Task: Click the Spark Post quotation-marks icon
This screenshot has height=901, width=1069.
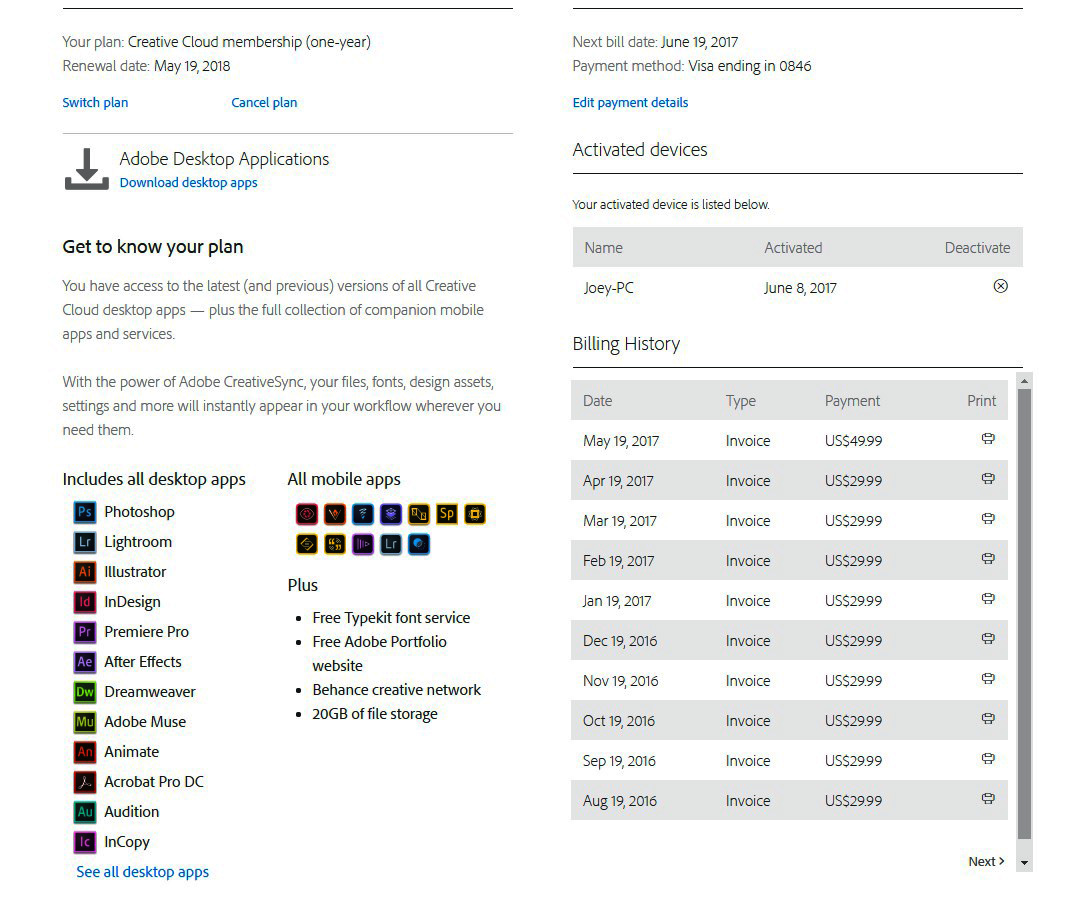Action: point(335,544)
